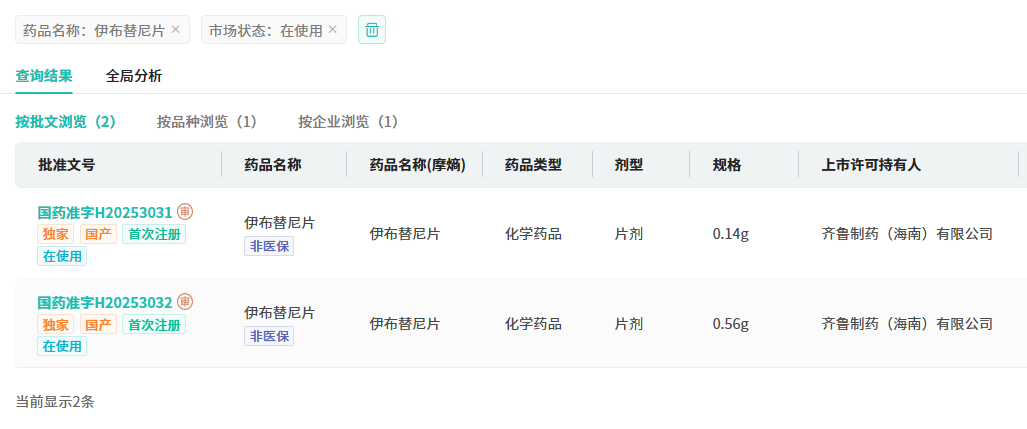The width and height of the screenshot is (1027, 429).
Task: Click the 上市许可持有人 column header
Action: tap(871, 165)
